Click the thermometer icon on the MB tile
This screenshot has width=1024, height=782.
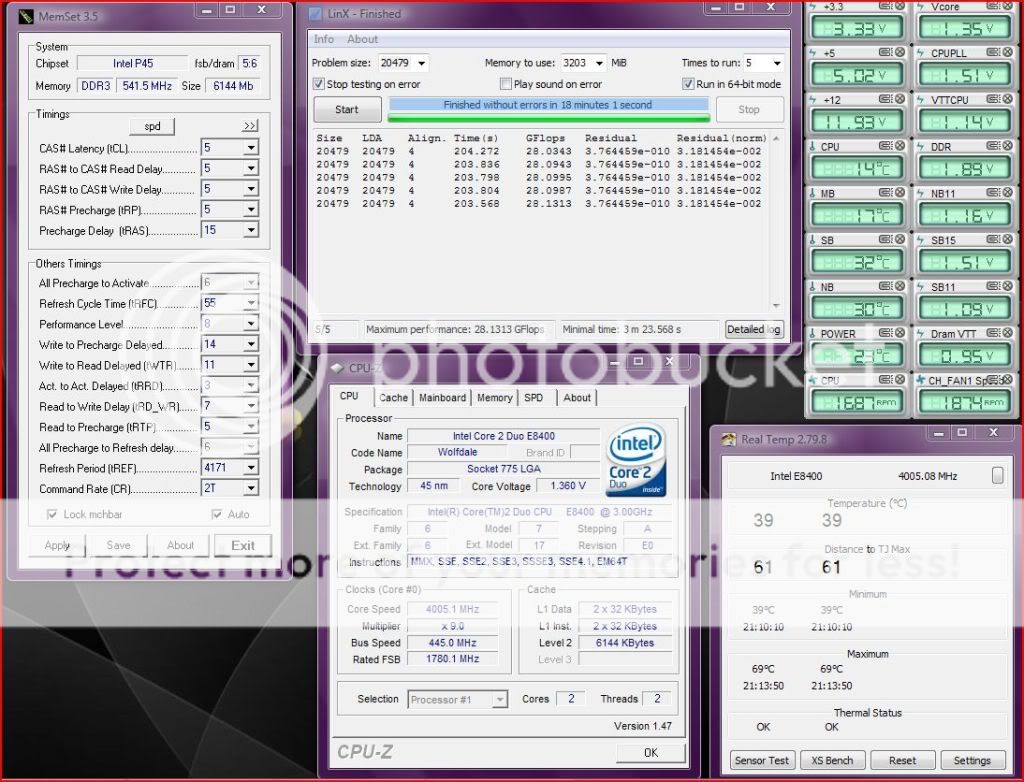point(813,193)
